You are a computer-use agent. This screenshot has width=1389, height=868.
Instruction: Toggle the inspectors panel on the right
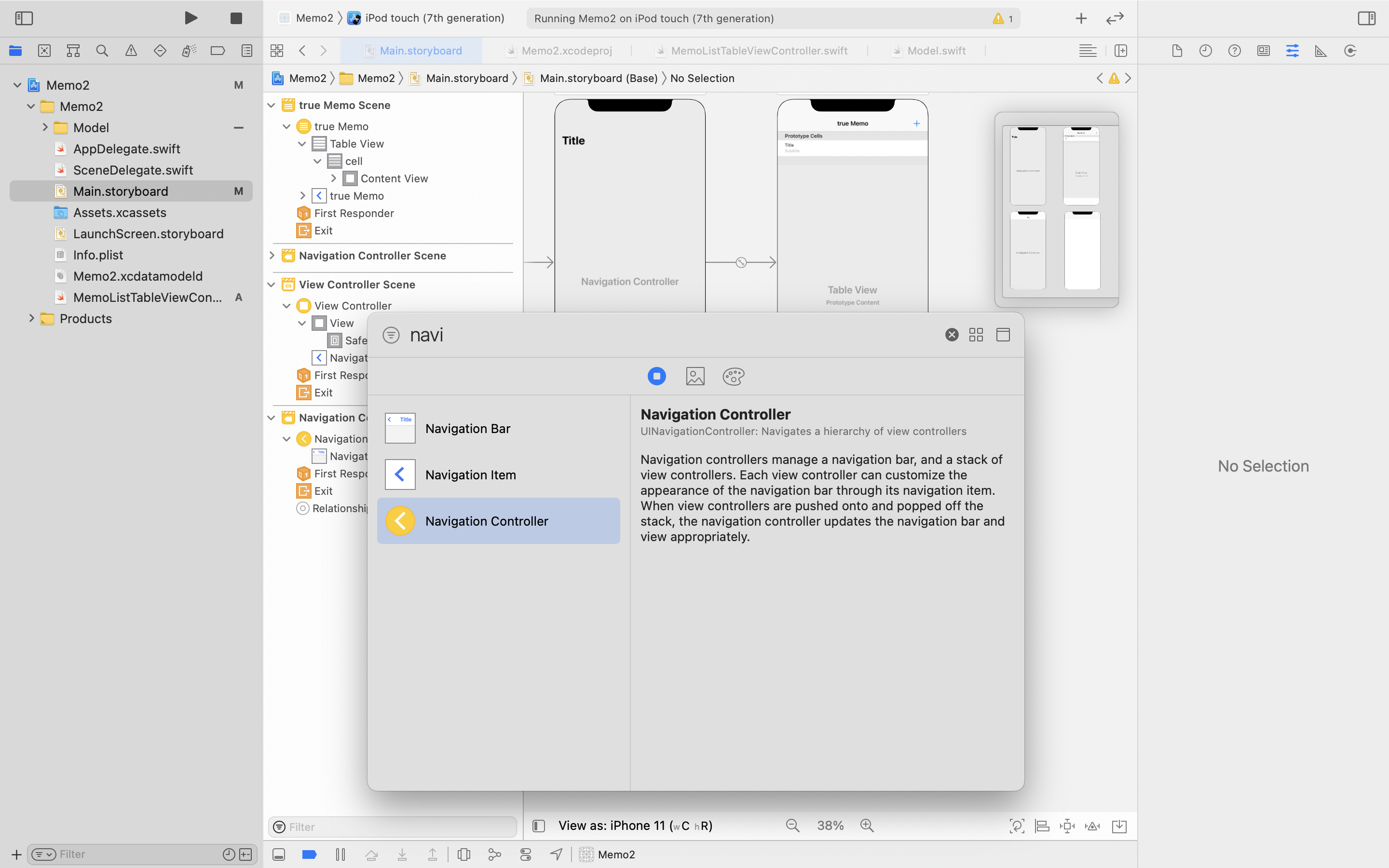pos(1367,18)
